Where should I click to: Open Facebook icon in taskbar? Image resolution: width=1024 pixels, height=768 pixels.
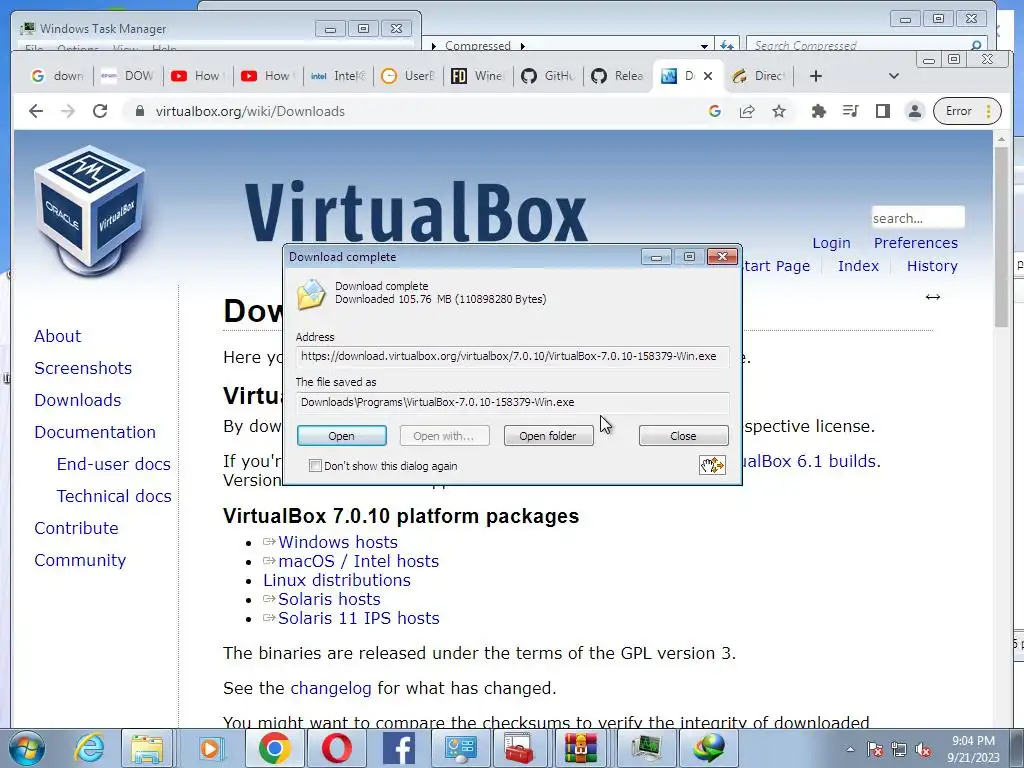pyautogui.click(x=399, y=748)
